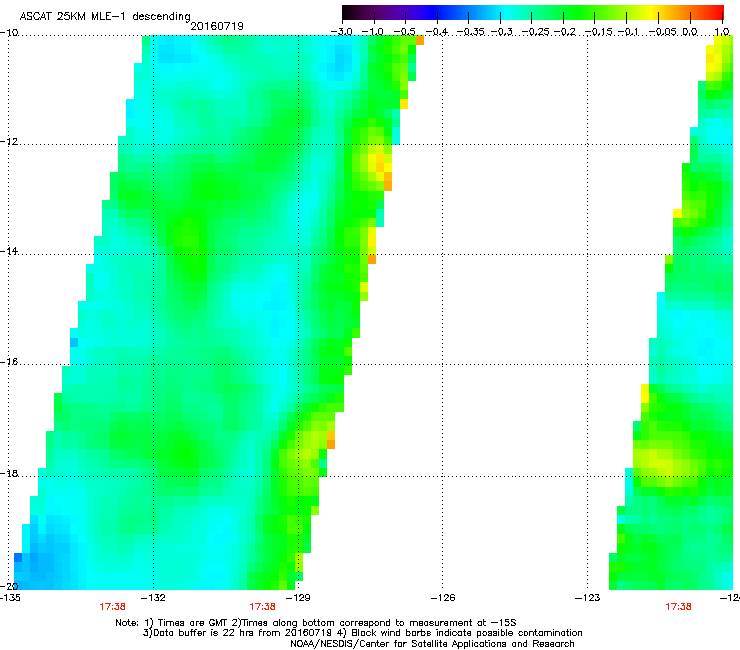740x650 pixels.
Task: Click the yellow section of the colorbar
Action: (650, 12)
